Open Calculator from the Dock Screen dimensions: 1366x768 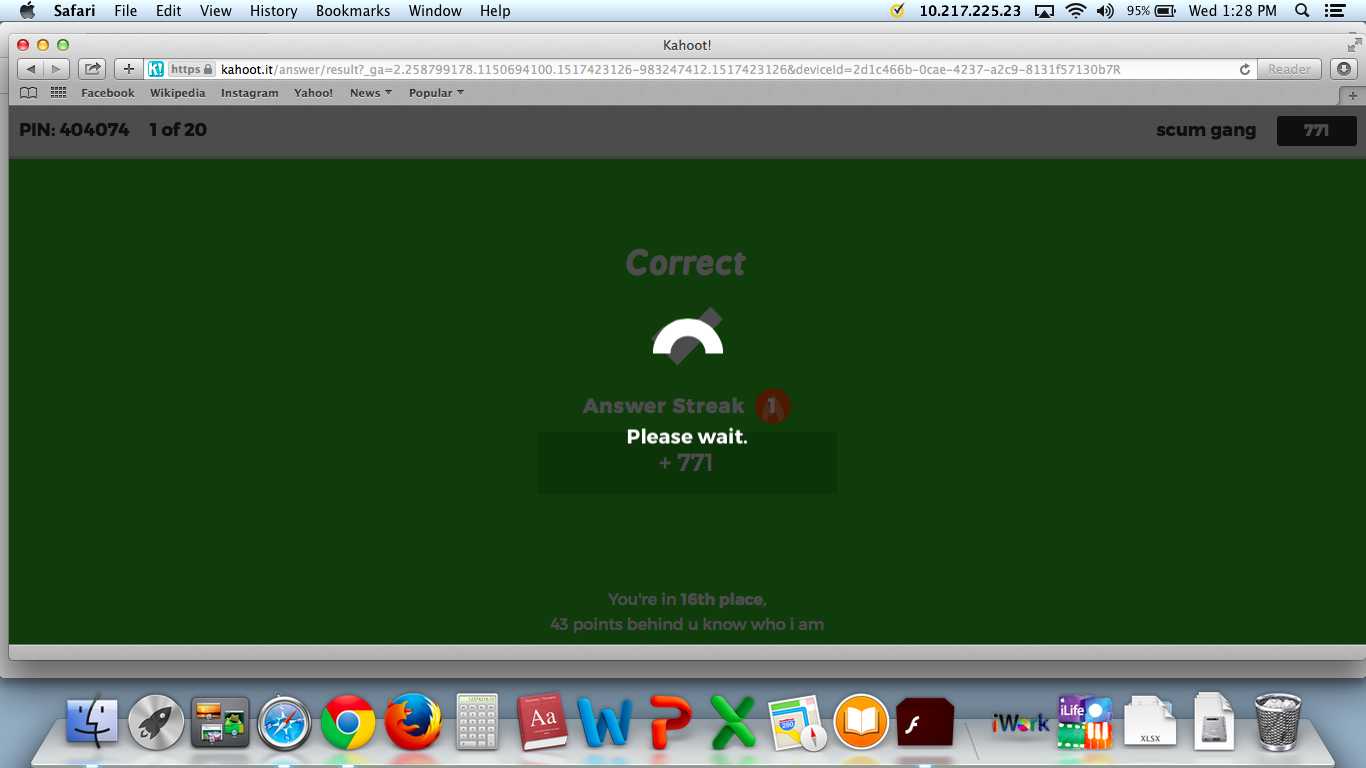pos(477,722)
